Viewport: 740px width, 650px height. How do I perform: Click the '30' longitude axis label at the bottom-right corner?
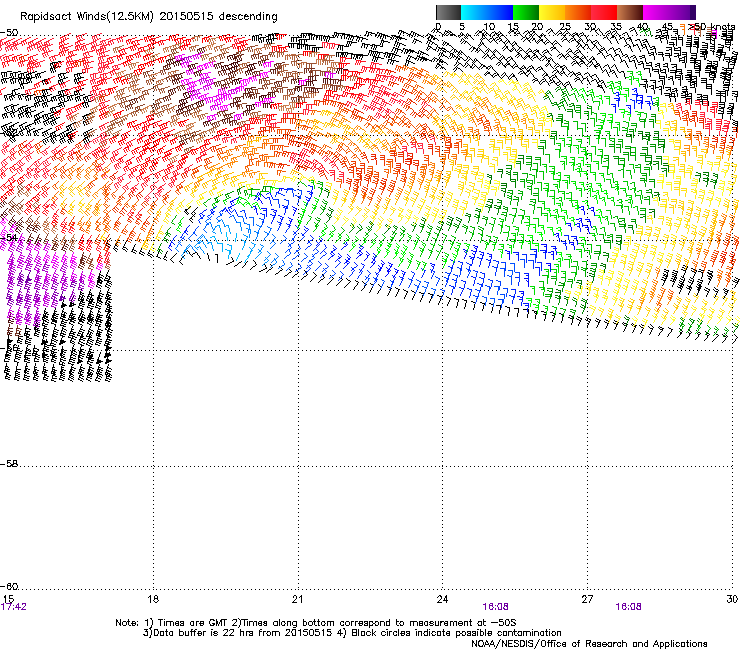732,599
